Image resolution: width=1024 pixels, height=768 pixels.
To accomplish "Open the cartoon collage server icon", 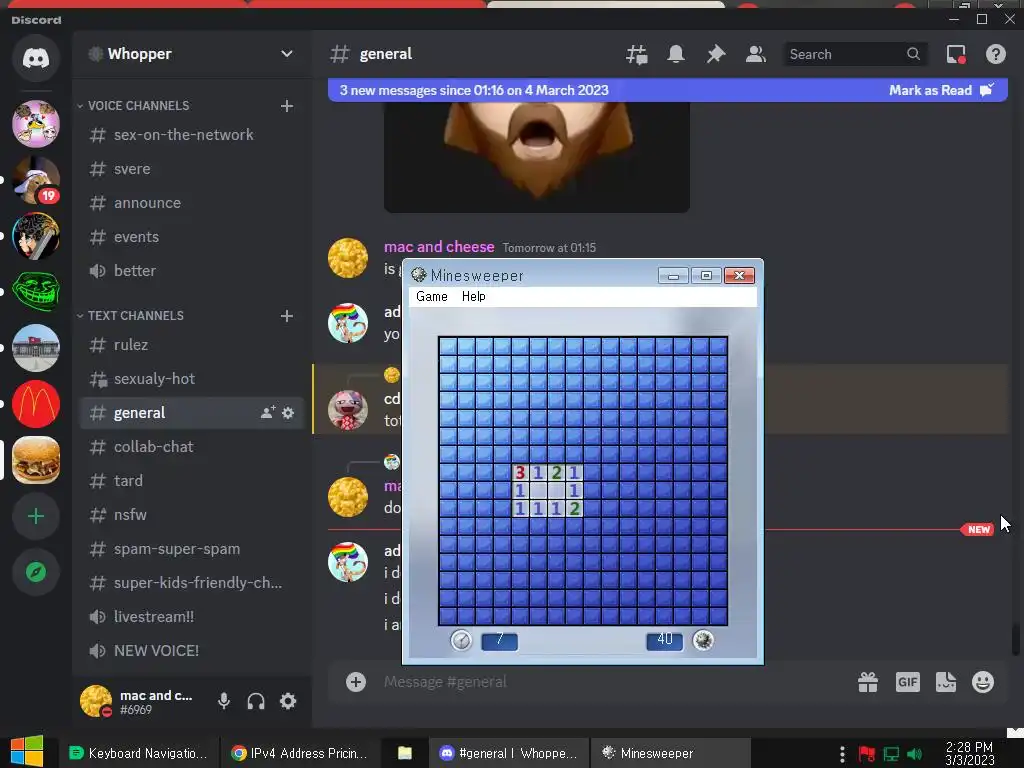I will click(36, 124).
